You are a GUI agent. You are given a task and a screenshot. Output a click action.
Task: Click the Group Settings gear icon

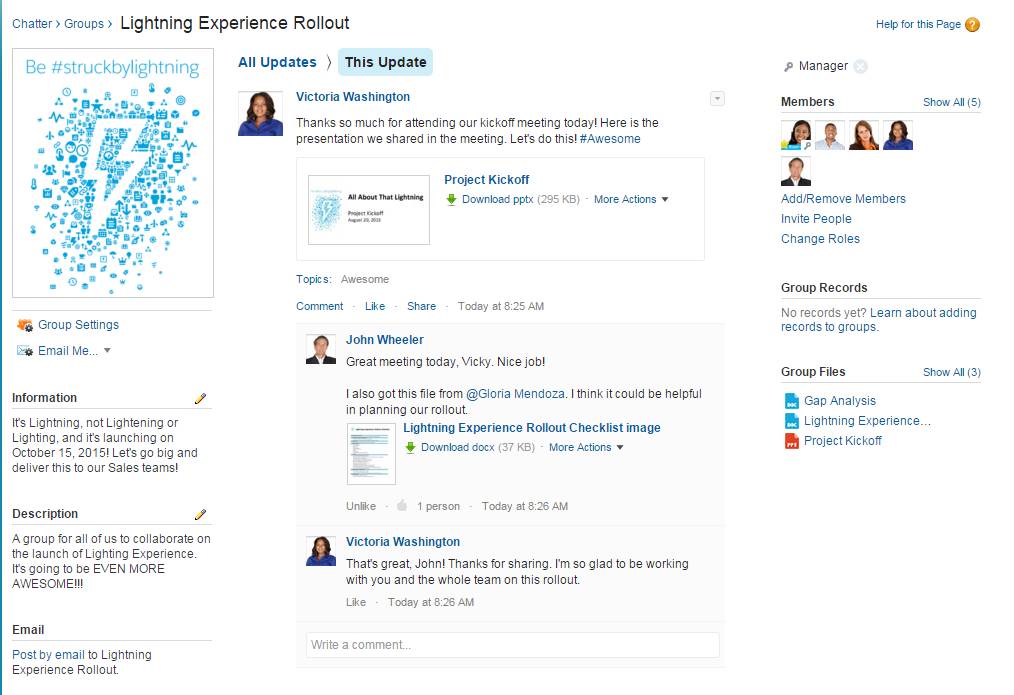25,325
